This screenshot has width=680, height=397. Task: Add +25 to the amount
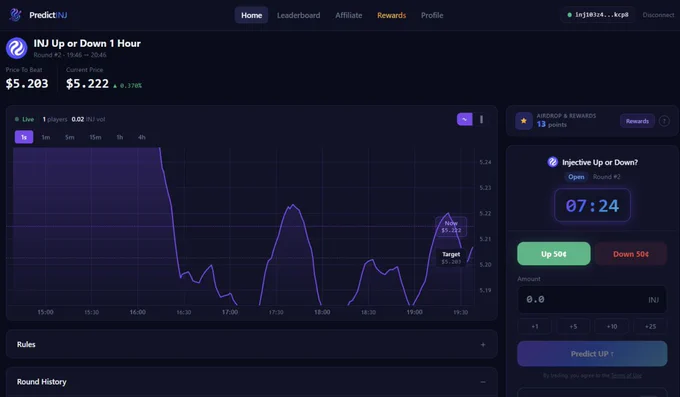point(650,326)
